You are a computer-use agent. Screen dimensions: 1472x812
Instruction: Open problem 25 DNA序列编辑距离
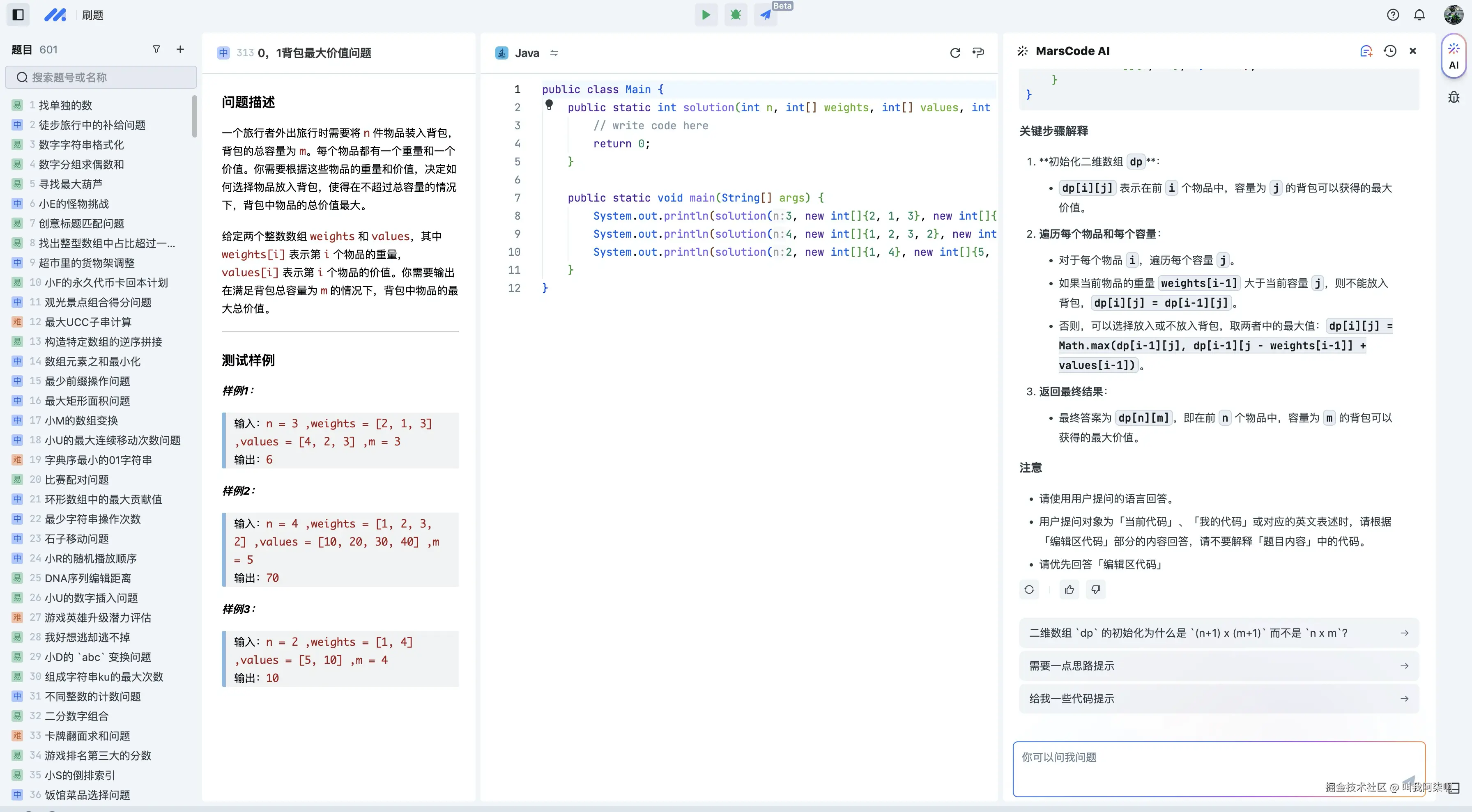tap(87, 578)
